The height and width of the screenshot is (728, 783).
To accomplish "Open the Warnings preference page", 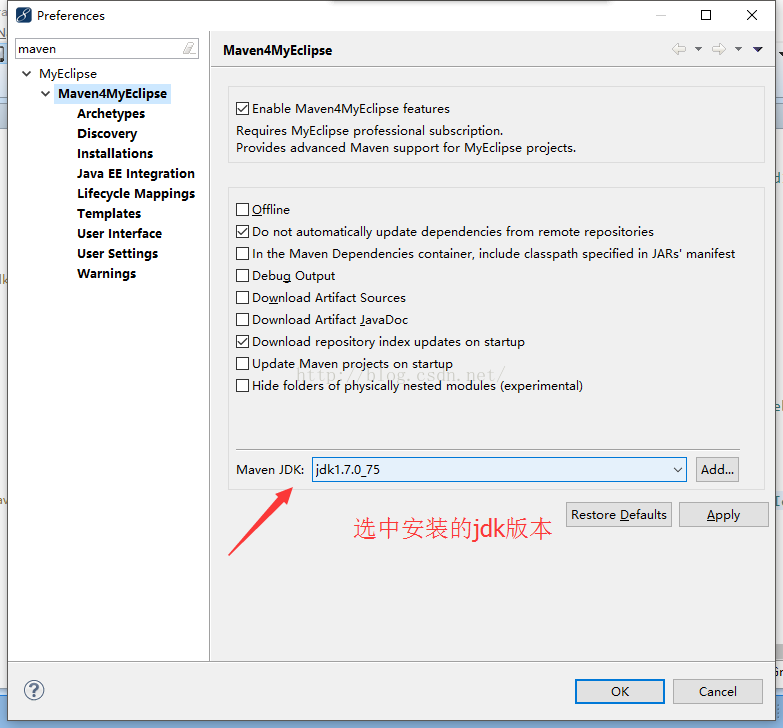I will tap(106, 273).
